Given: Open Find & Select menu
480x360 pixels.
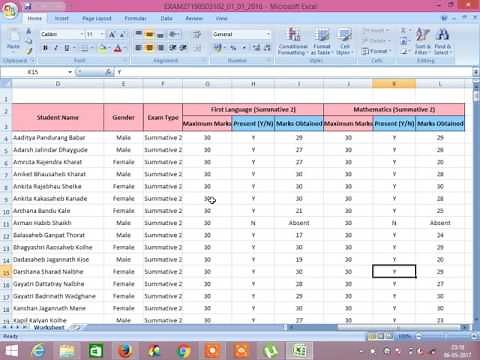Looking at the screenshot, I should (x=443, y=41).
